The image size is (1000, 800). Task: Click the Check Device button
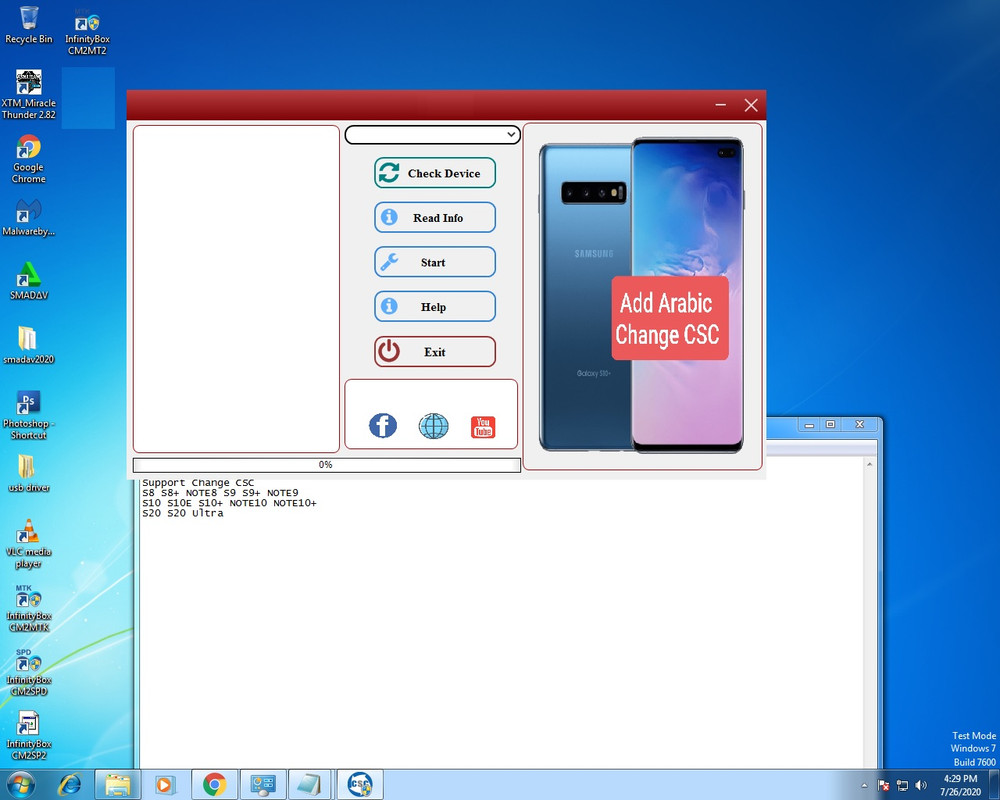[435, 173]
